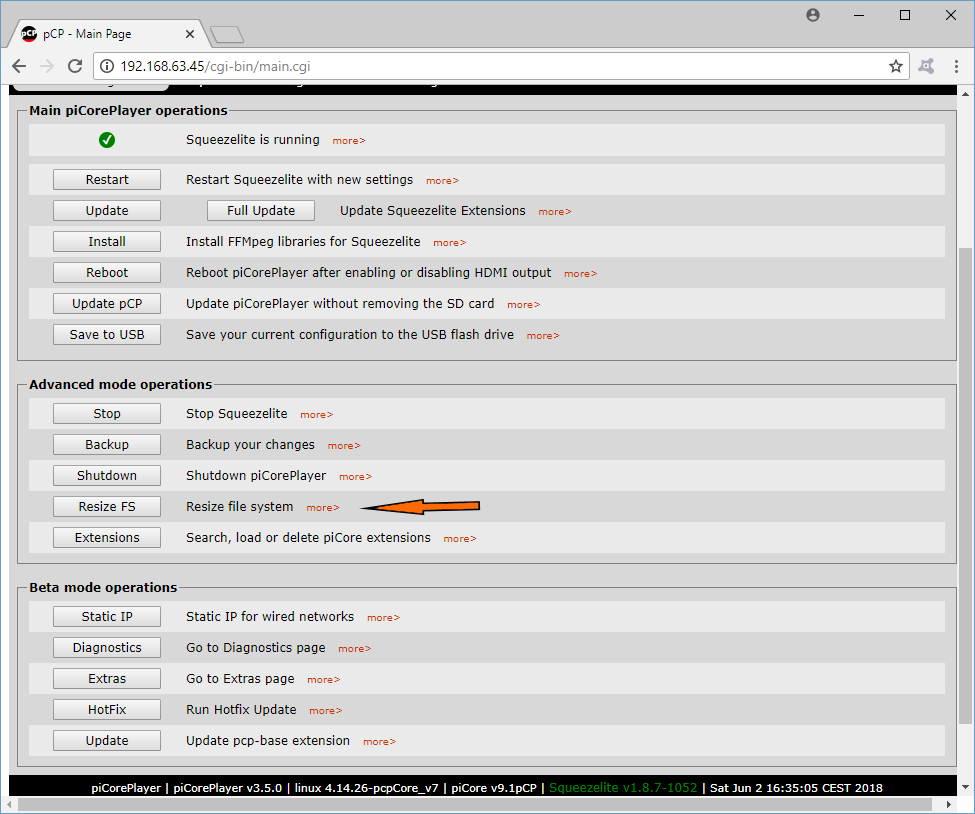
Task: Click the vertical scrollbar thumb
Action: tap(964, 486)
